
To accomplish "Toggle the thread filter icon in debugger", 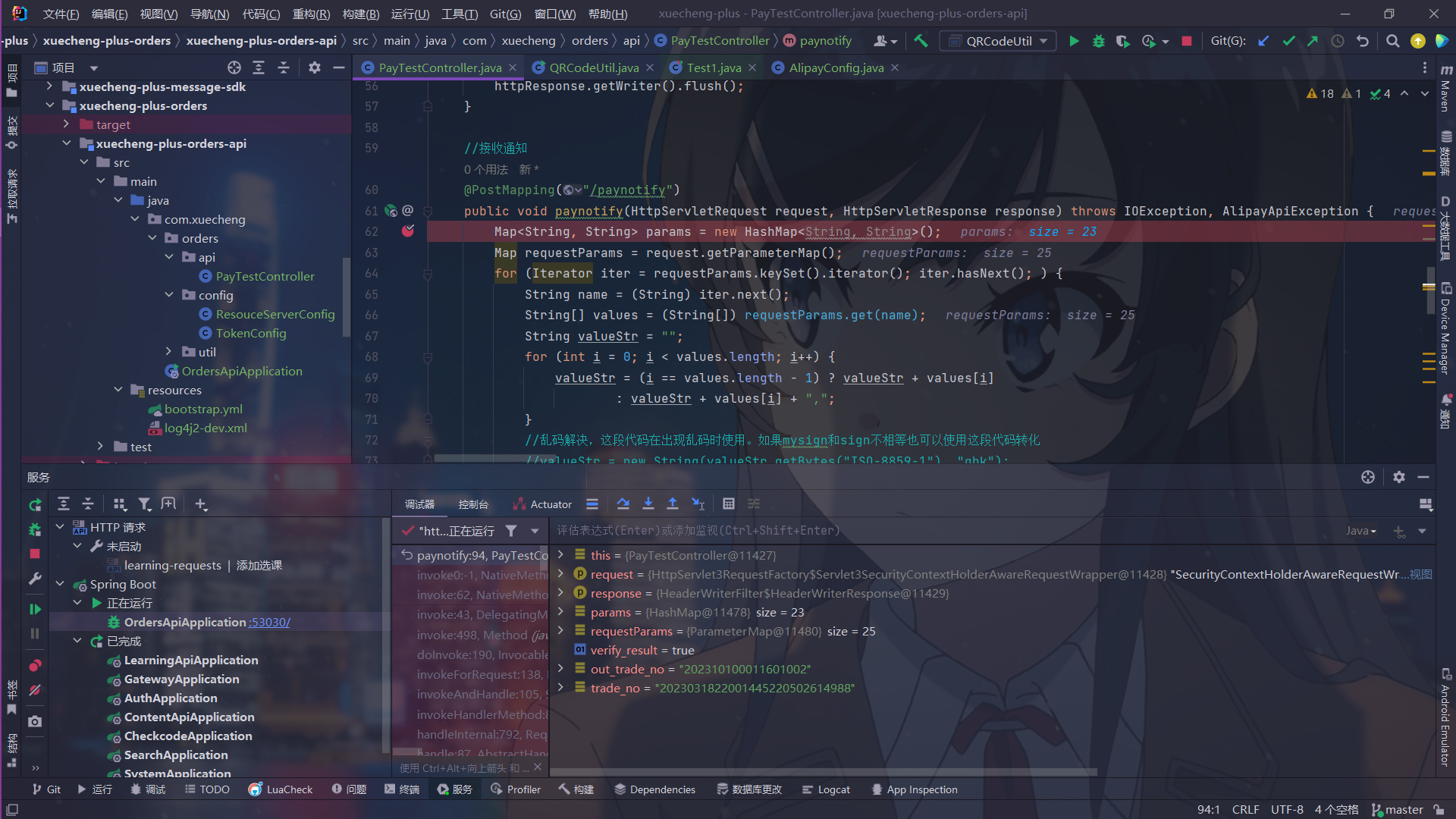I will tap(511, 531).
